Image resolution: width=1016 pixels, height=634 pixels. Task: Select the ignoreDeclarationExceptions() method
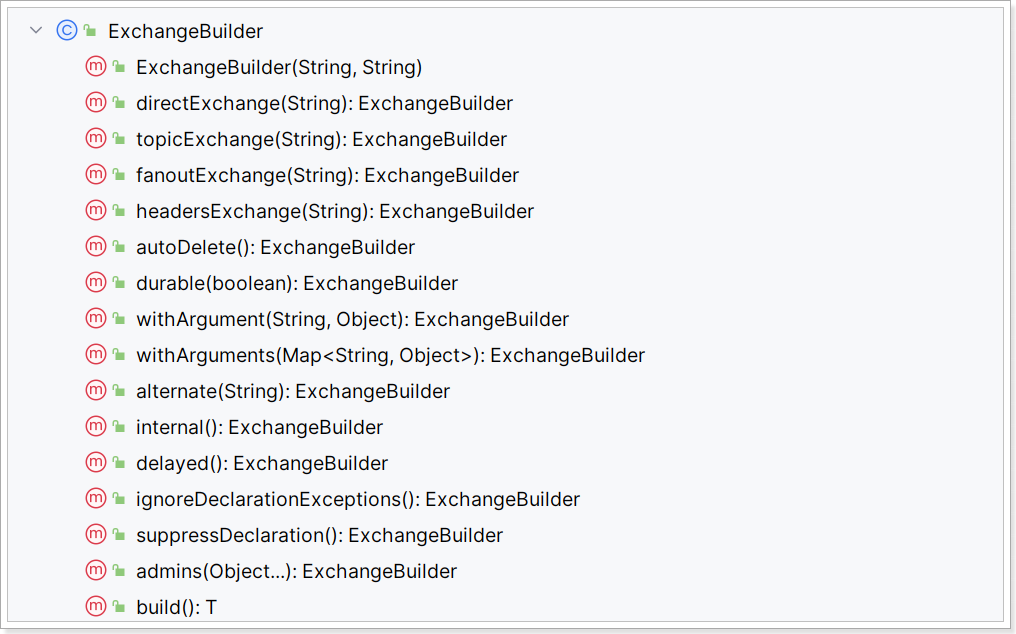pos(358,499)
